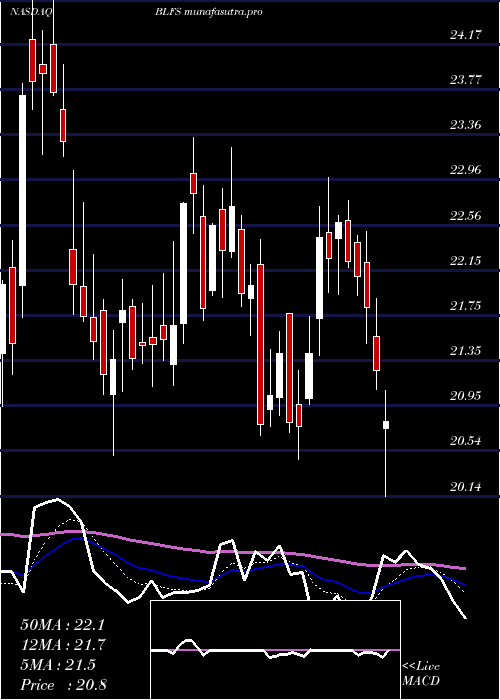Click the 20.14 price axis label
Screen dimensions: 500x700
pyautogui.click(x=466, y=486)
